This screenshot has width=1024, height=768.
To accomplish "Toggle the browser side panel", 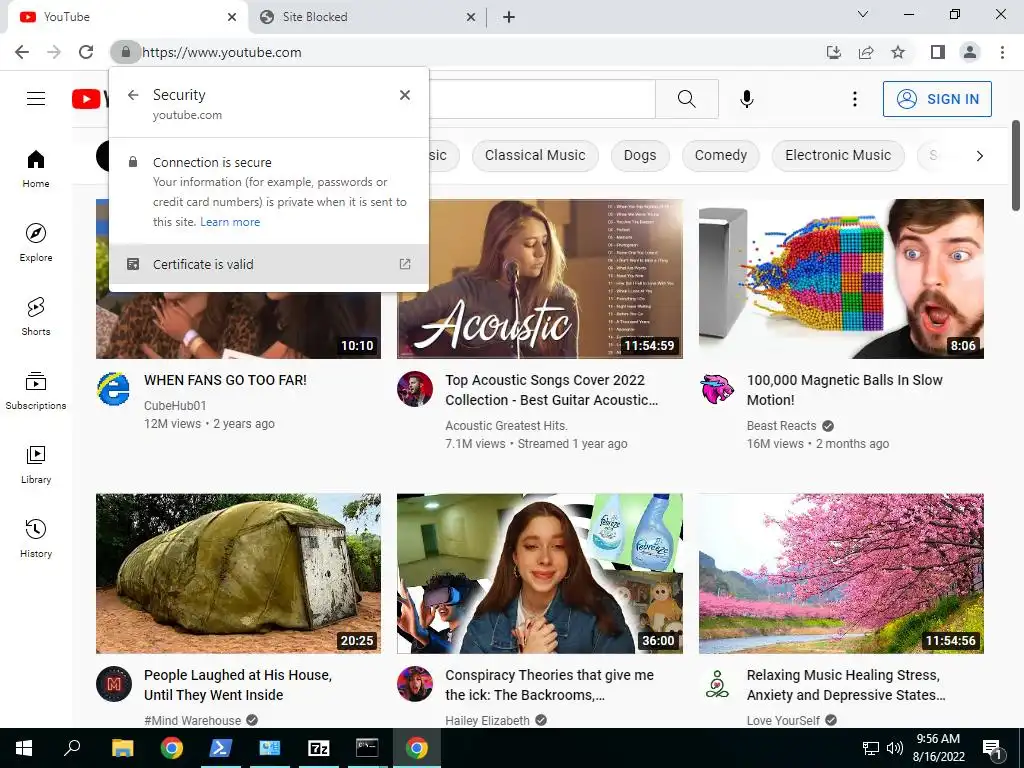I will (x=938, y=52).
